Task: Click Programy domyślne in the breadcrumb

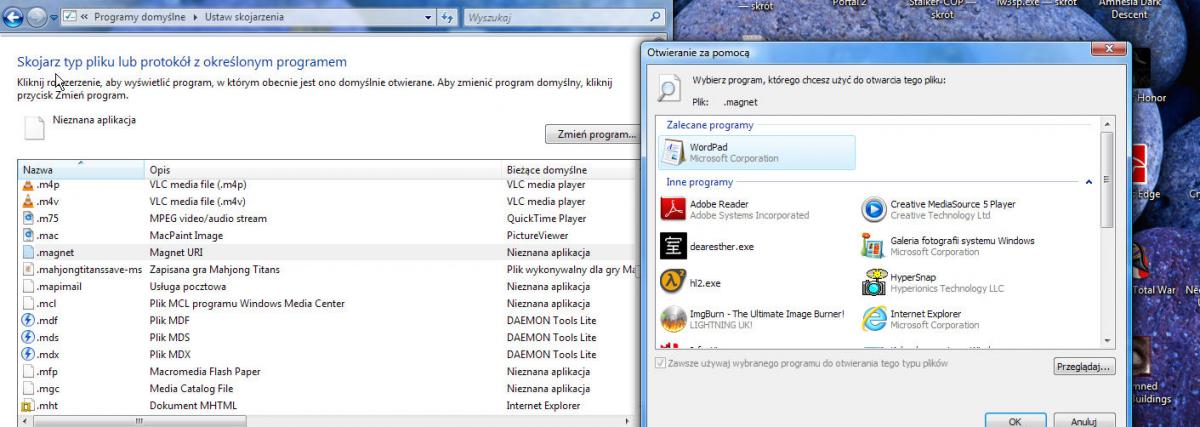Action: tap(140, 18)
